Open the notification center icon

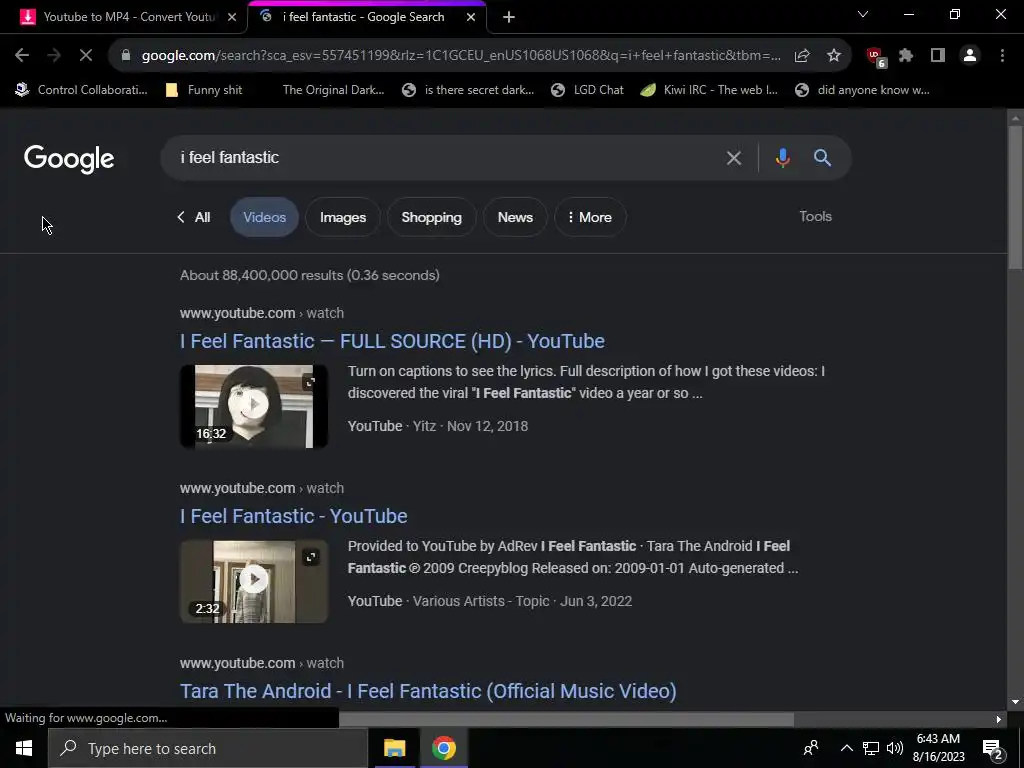pos(993,749)
